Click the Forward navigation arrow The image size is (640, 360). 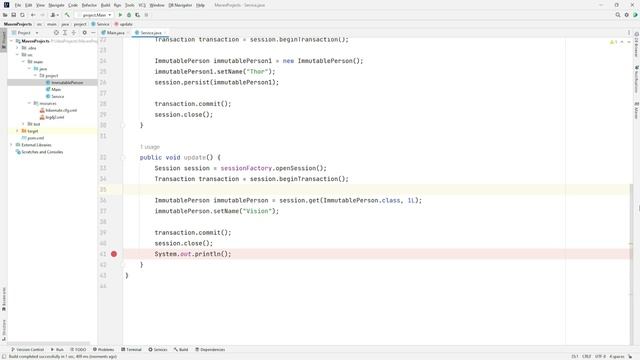click(x=42, y=15)
